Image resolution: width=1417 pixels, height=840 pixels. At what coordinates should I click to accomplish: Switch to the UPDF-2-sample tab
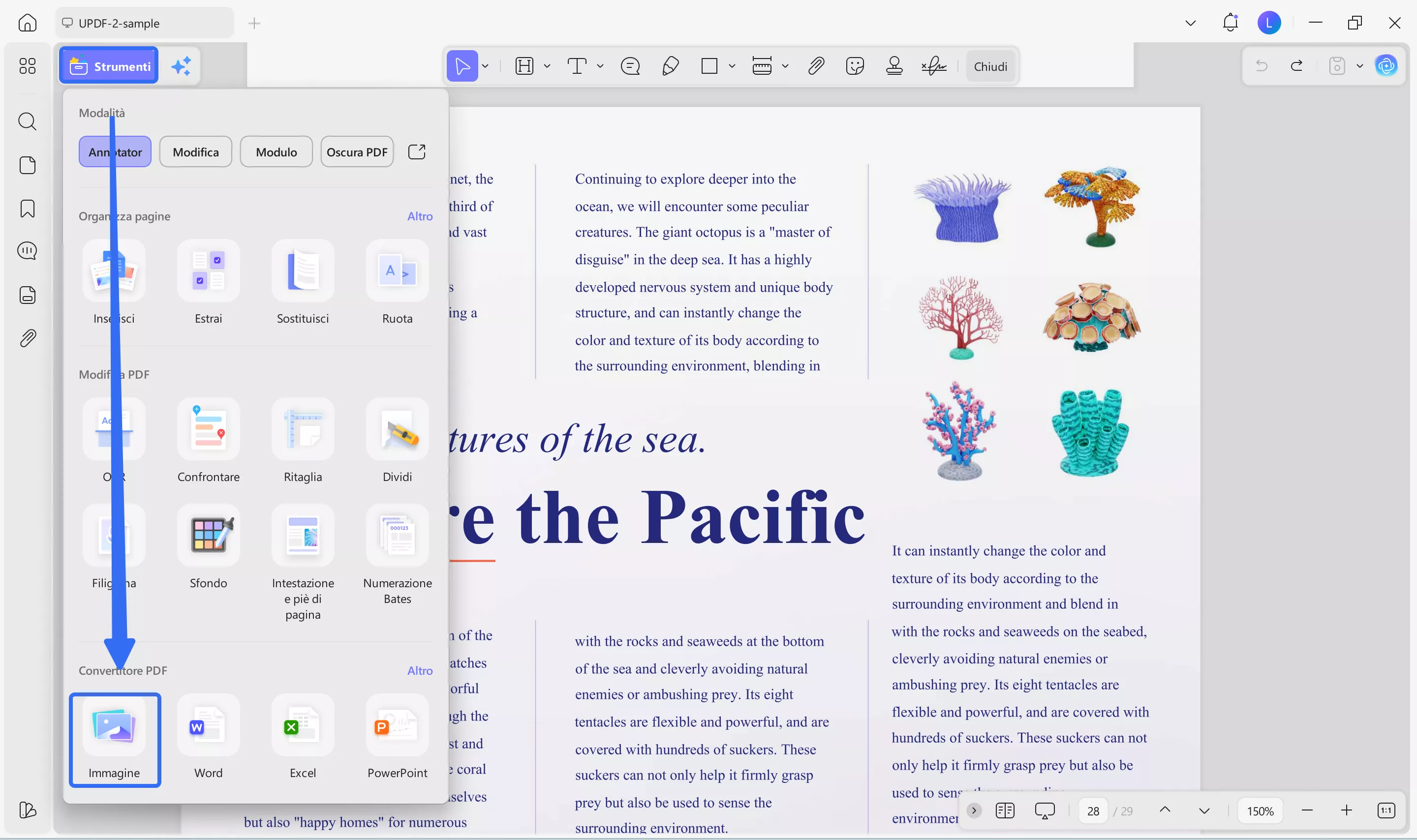(x=144, y=23)
